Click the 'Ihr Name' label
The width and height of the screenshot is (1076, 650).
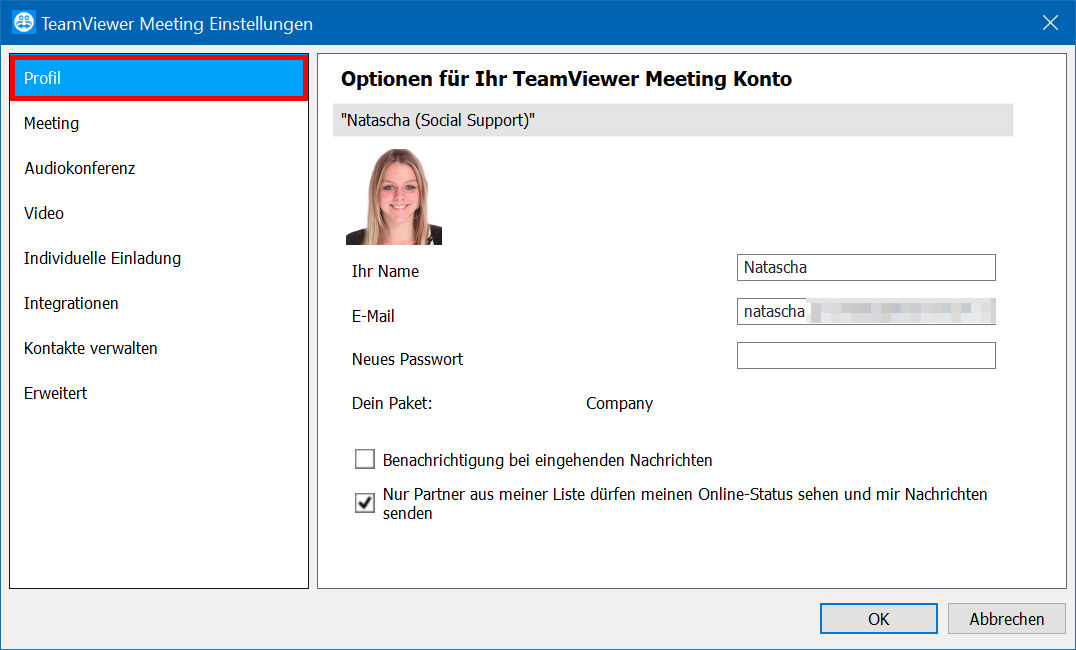tap(385, 271)
